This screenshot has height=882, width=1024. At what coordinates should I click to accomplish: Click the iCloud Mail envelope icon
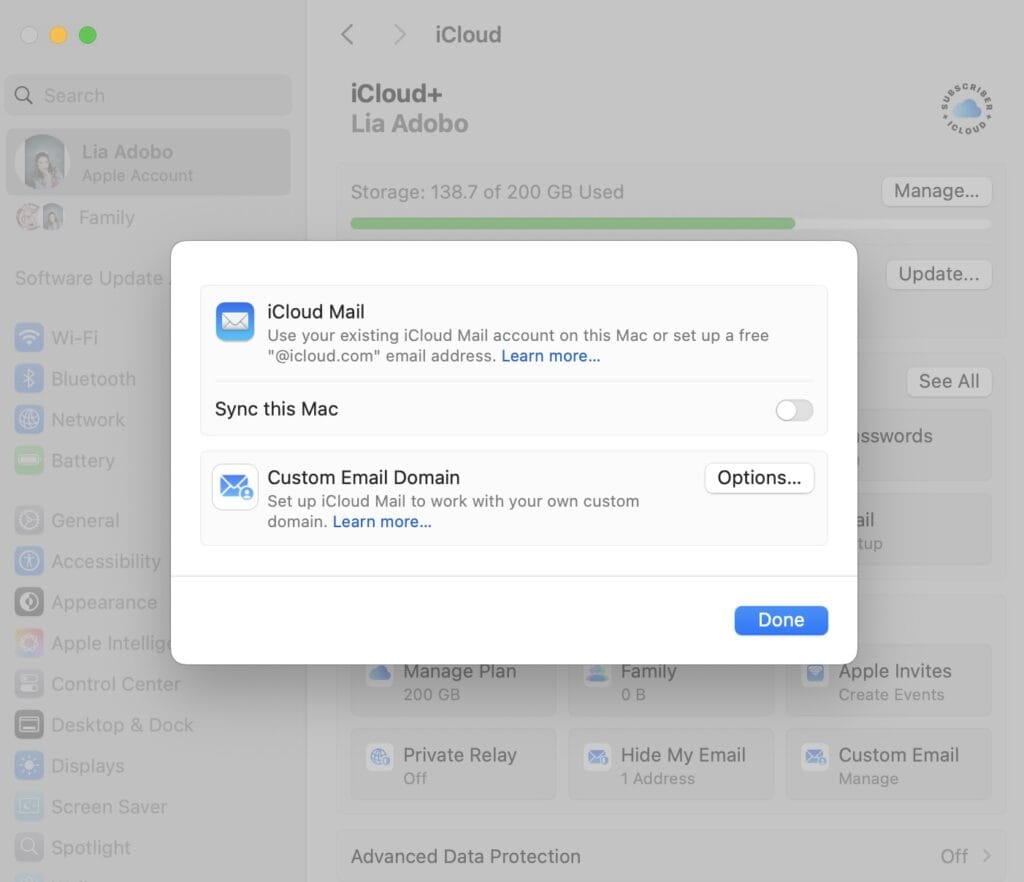coord(235,322)
